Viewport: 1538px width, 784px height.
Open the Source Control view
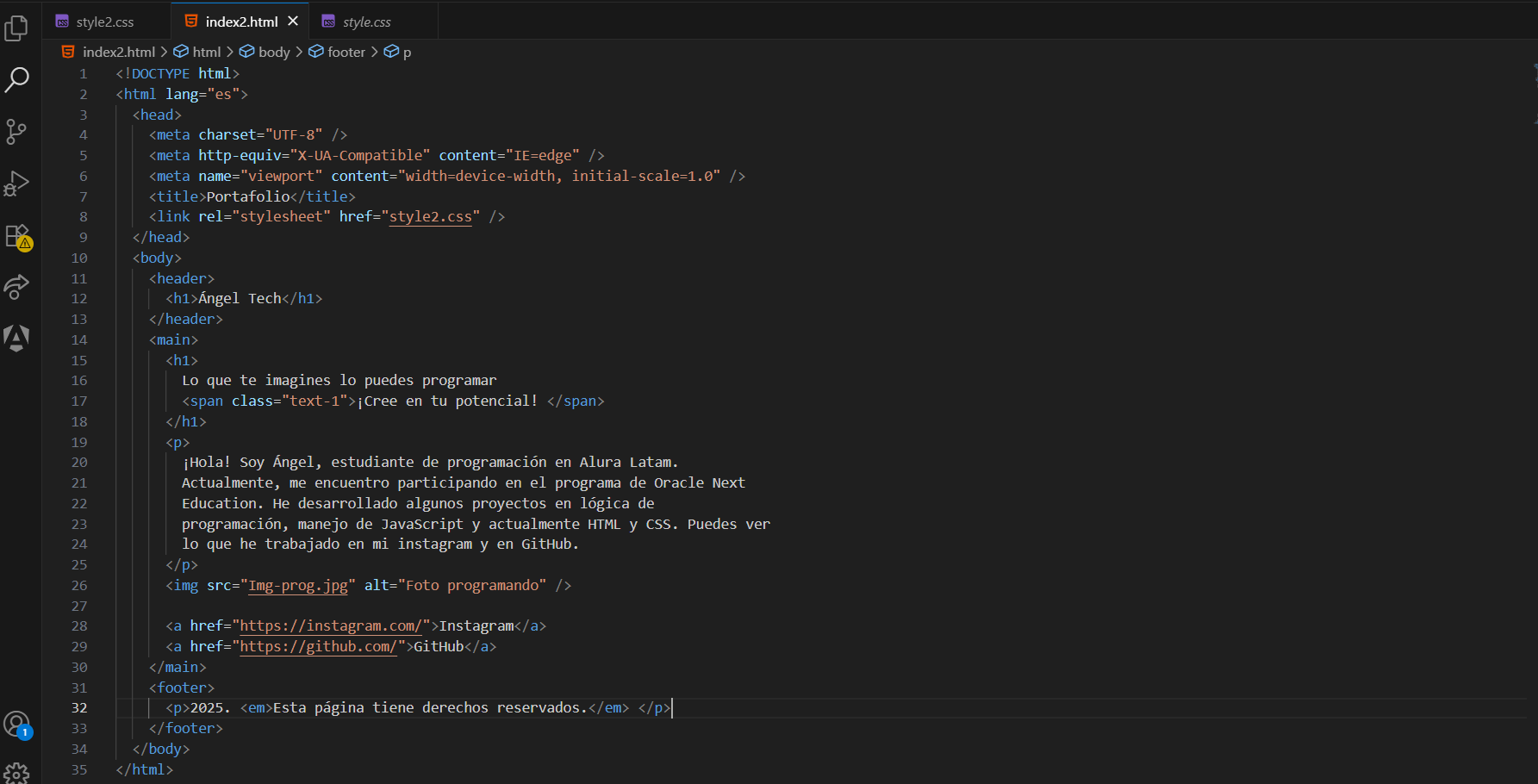(x=16, y=132)
